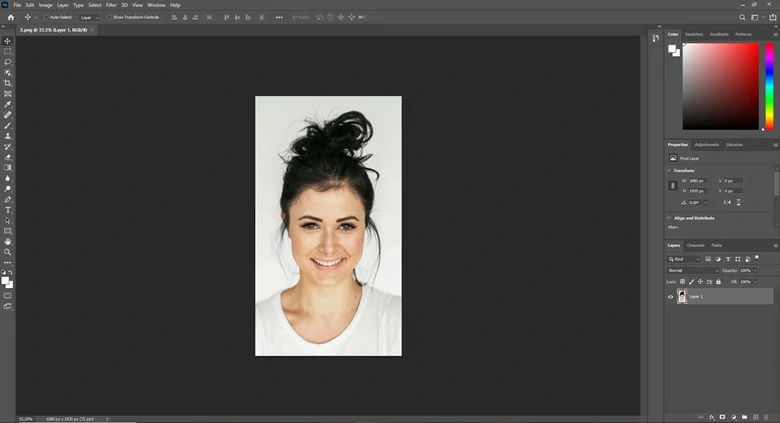Open the Window menu

(156, 5)
